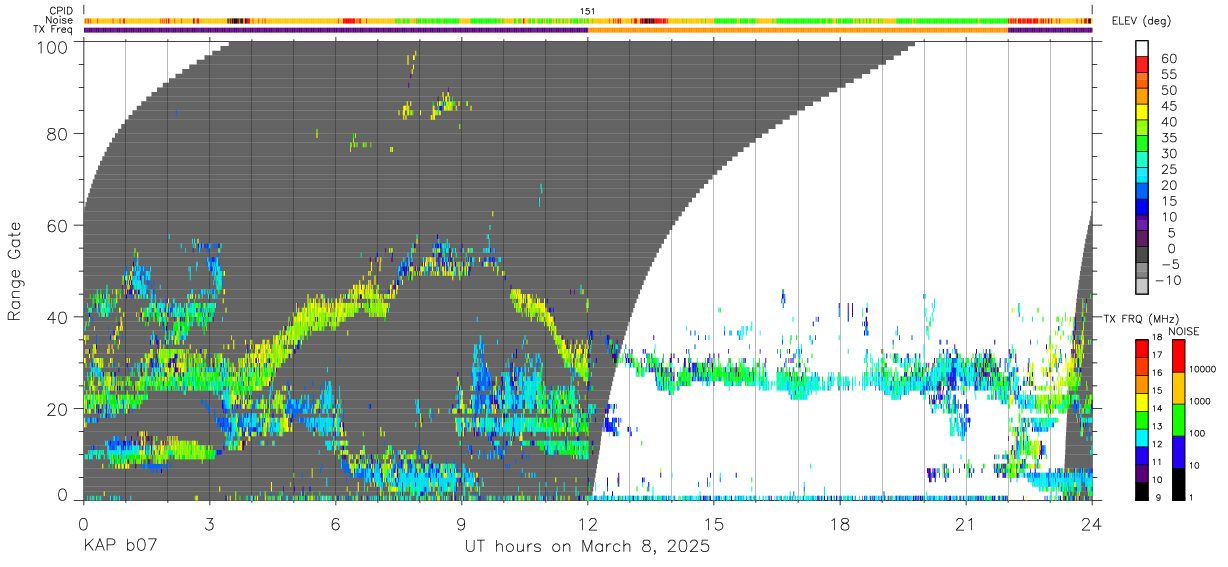Image resolution: width=1228 pixels, height=567 pixels.
Task: Click the 21 hour tick label
Action: [966, 524]
